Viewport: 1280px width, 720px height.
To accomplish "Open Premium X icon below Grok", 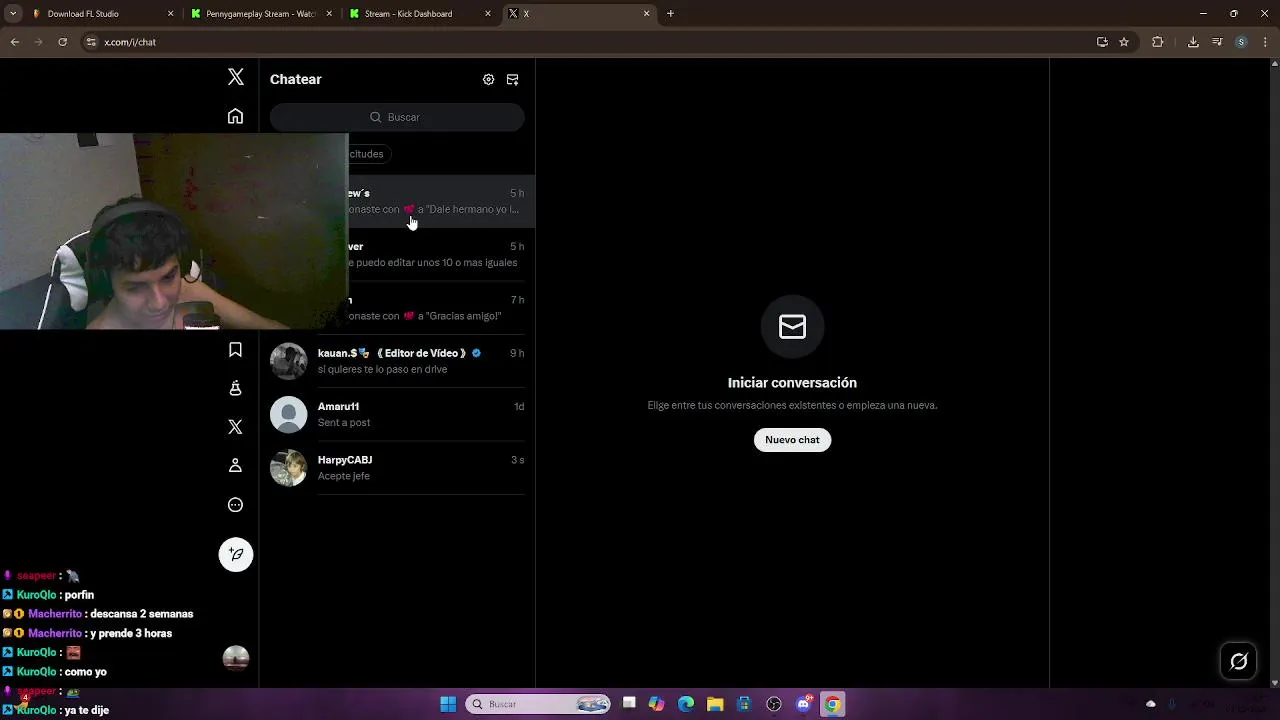I will click(x=235, y=427).
